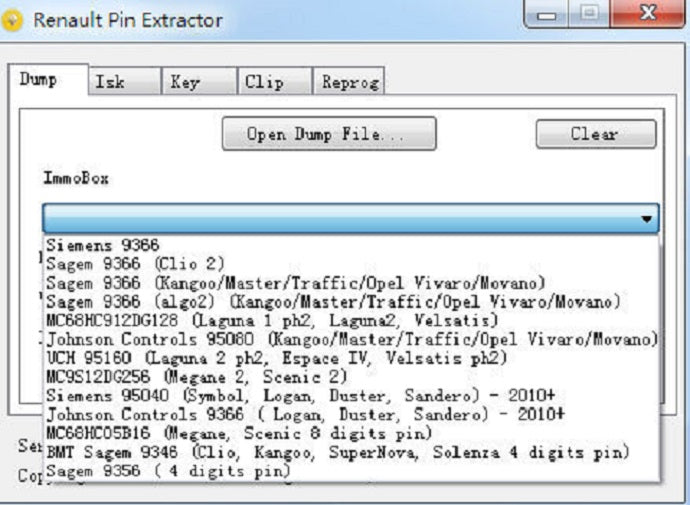
Task: Select the Dump tab
Action: click(39, 80)
